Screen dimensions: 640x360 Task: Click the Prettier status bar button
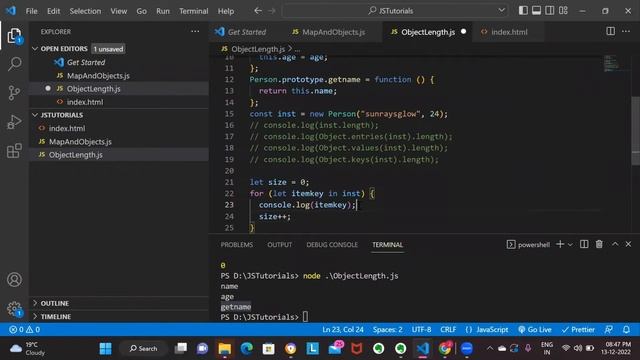click(x=578, y=329)
